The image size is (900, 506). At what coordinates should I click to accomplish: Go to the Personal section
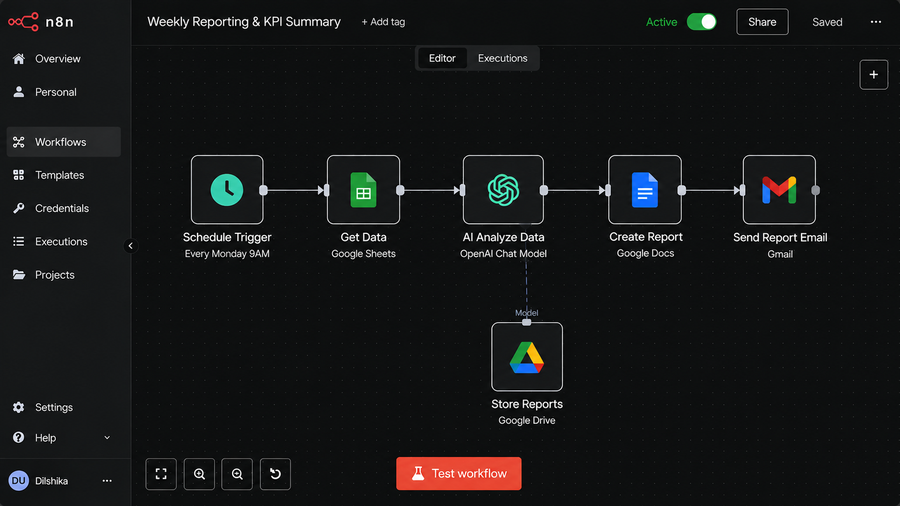[64, 92]
